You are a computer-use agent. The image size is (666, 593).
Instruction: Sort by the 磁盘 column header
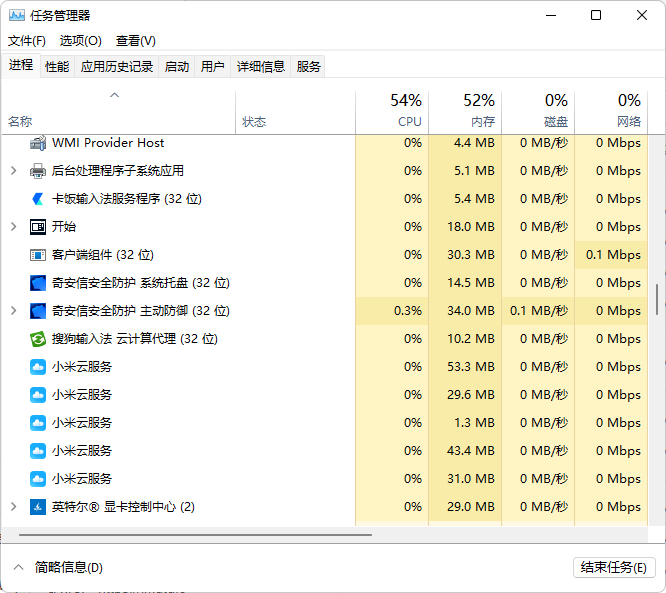pos(538,112)
